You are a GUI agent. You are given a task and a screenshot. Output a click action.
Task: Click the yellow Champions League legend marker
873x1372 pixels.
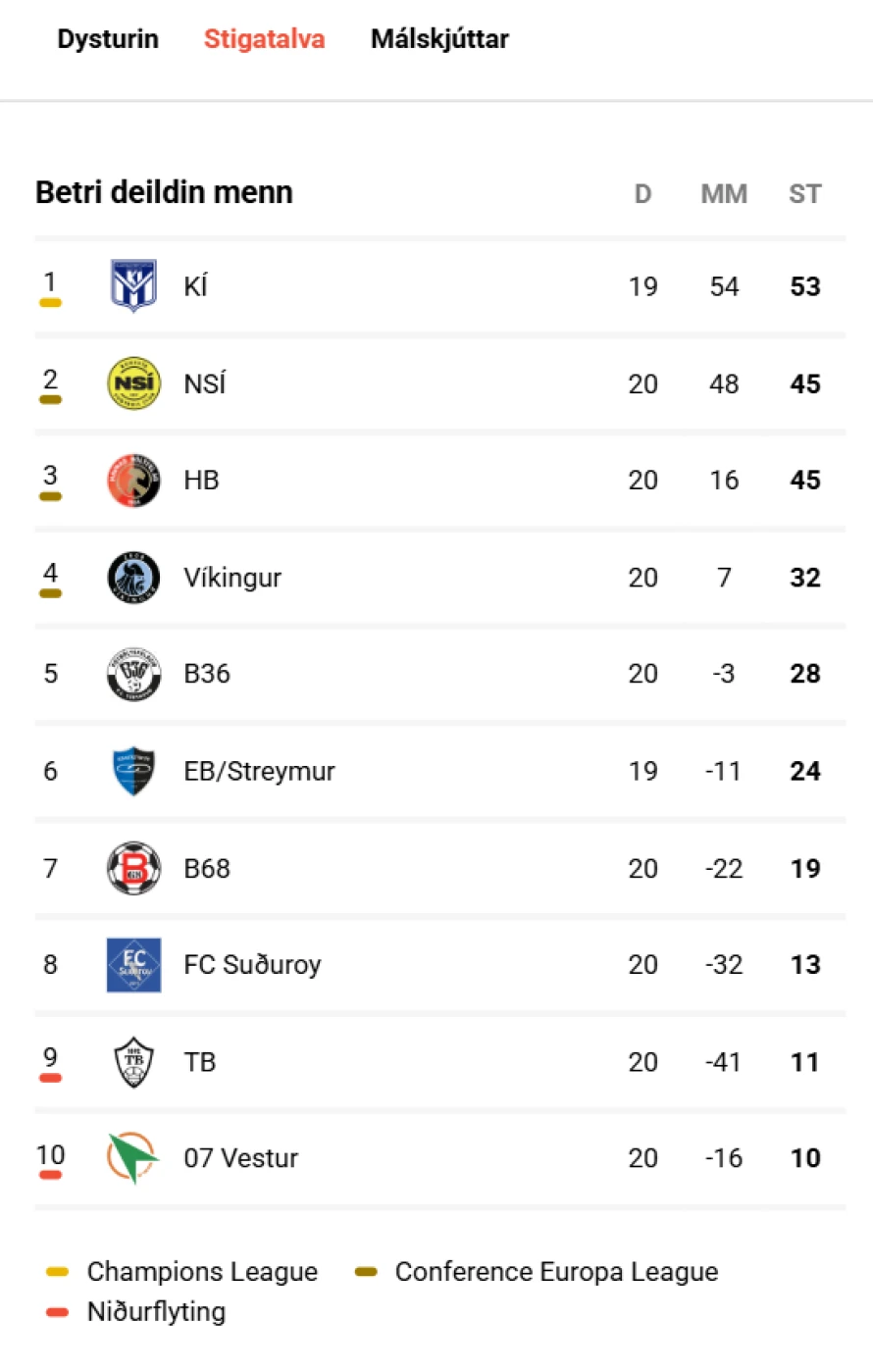coord(58,1272)
